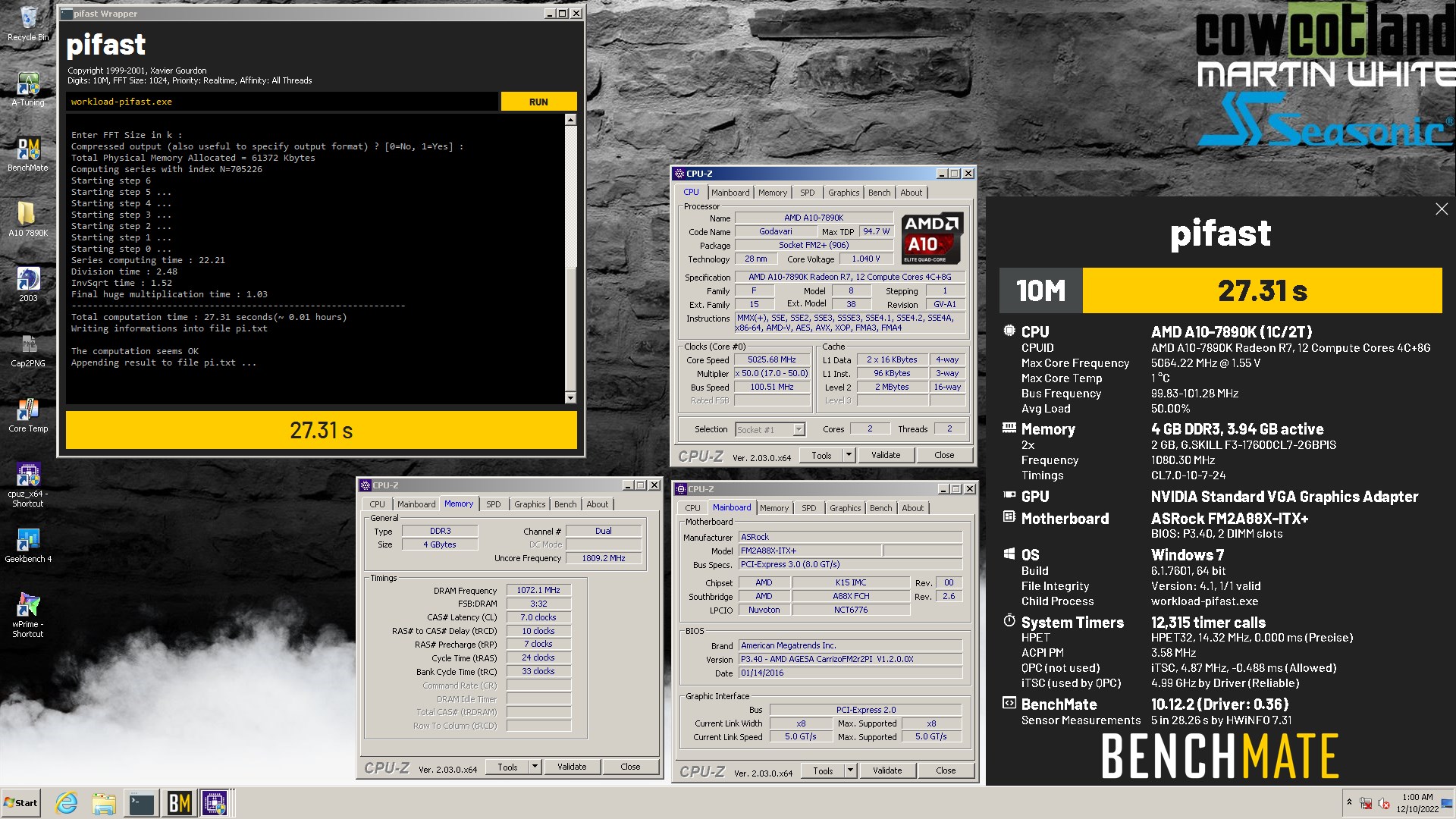
Task: Click Validate in Memory CPU-Z window
Action: (572, 767)
